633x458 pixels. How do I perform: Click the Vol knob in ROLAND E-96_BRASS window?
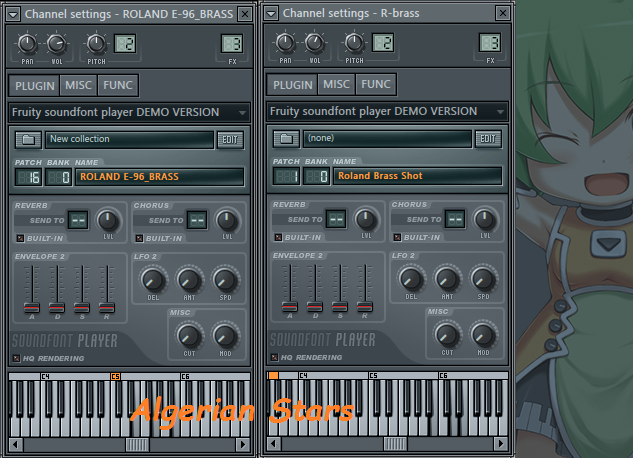[57, 44]
